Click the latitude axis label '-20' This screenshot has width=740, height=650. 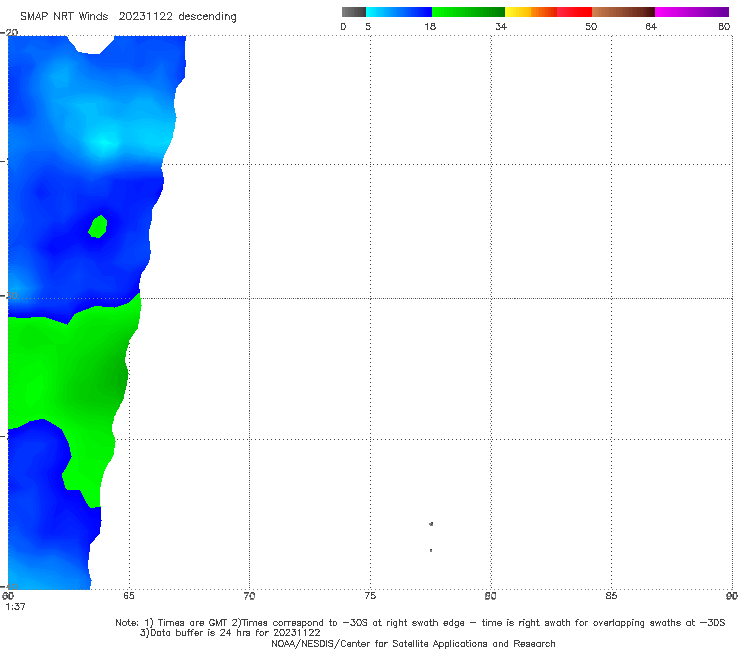point(9,32)
